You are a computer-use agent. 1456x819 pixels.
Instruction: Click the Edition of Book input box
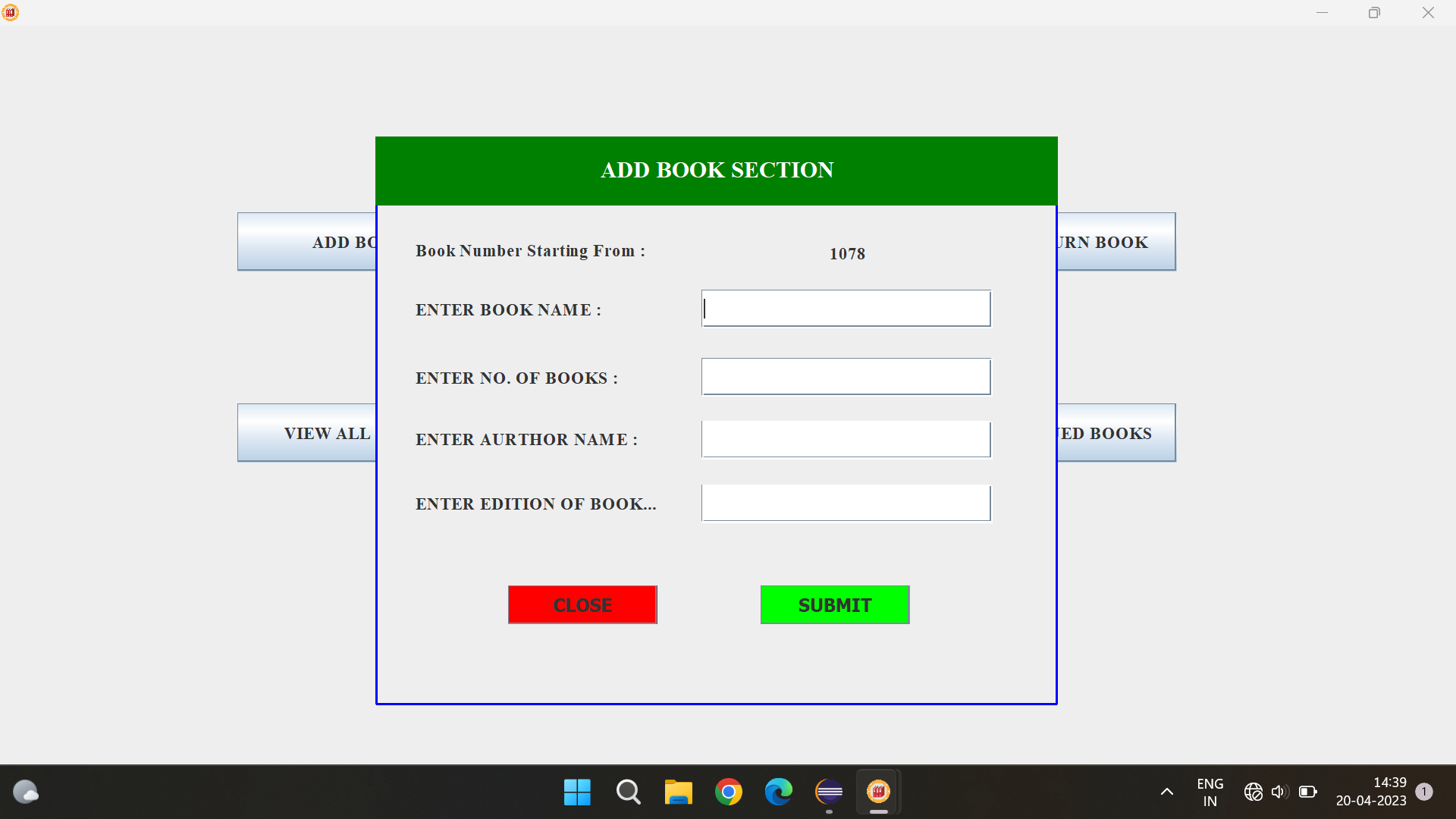coord(846,504)
